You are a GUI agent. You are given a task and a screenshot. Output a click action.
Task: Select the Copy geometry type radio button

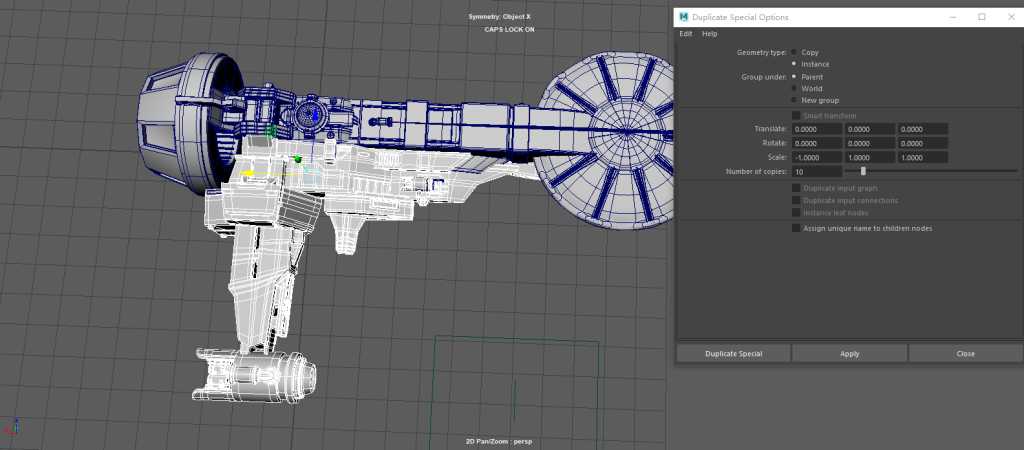794,52
